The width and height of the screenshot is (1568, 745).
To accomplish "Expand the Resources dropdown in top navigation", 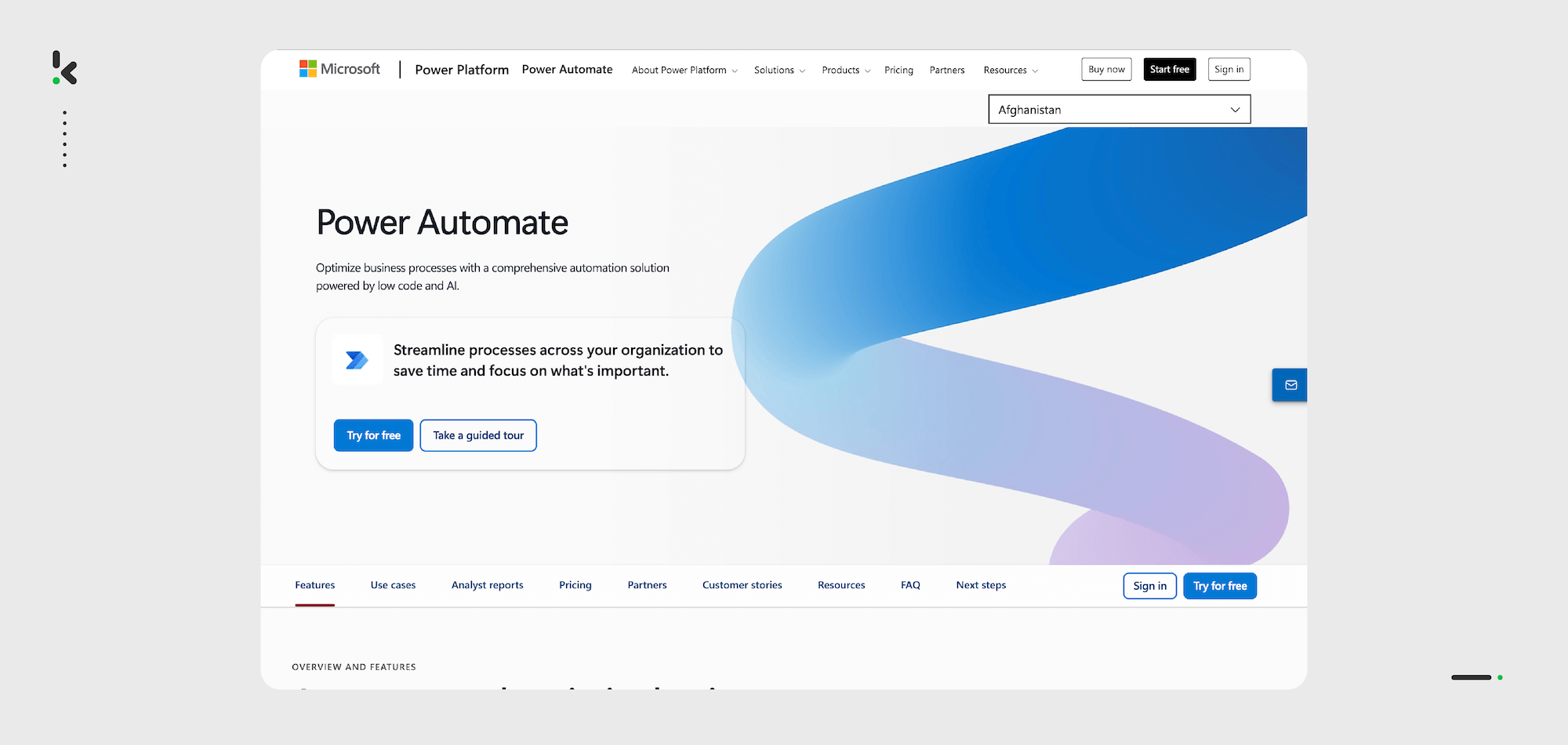I will pos(1011,70).
